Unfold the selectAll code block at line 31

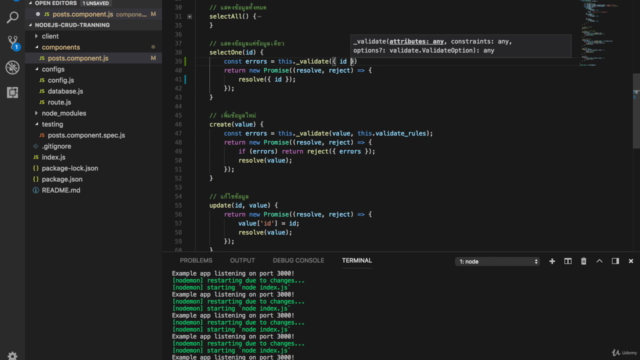click(x=190, y=17)
